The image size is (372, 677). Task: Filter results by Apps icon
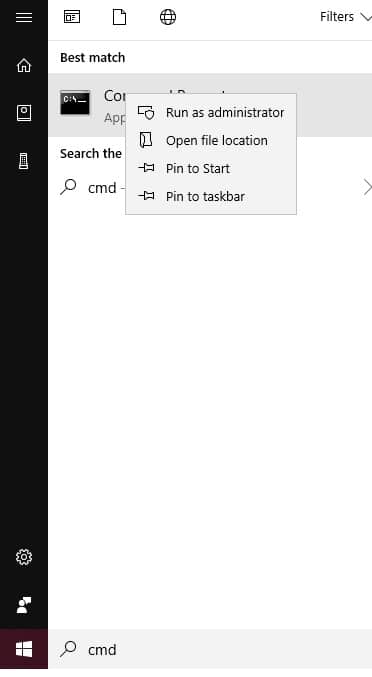(x=72, y=17)
